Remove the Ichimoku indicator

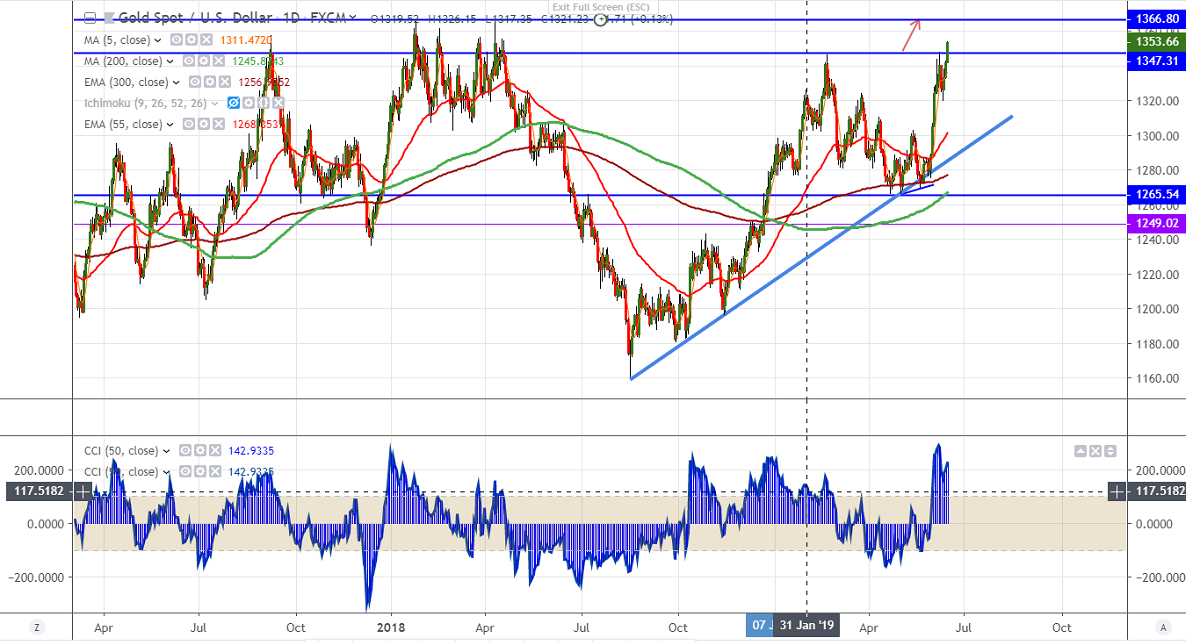coord(278,103)
